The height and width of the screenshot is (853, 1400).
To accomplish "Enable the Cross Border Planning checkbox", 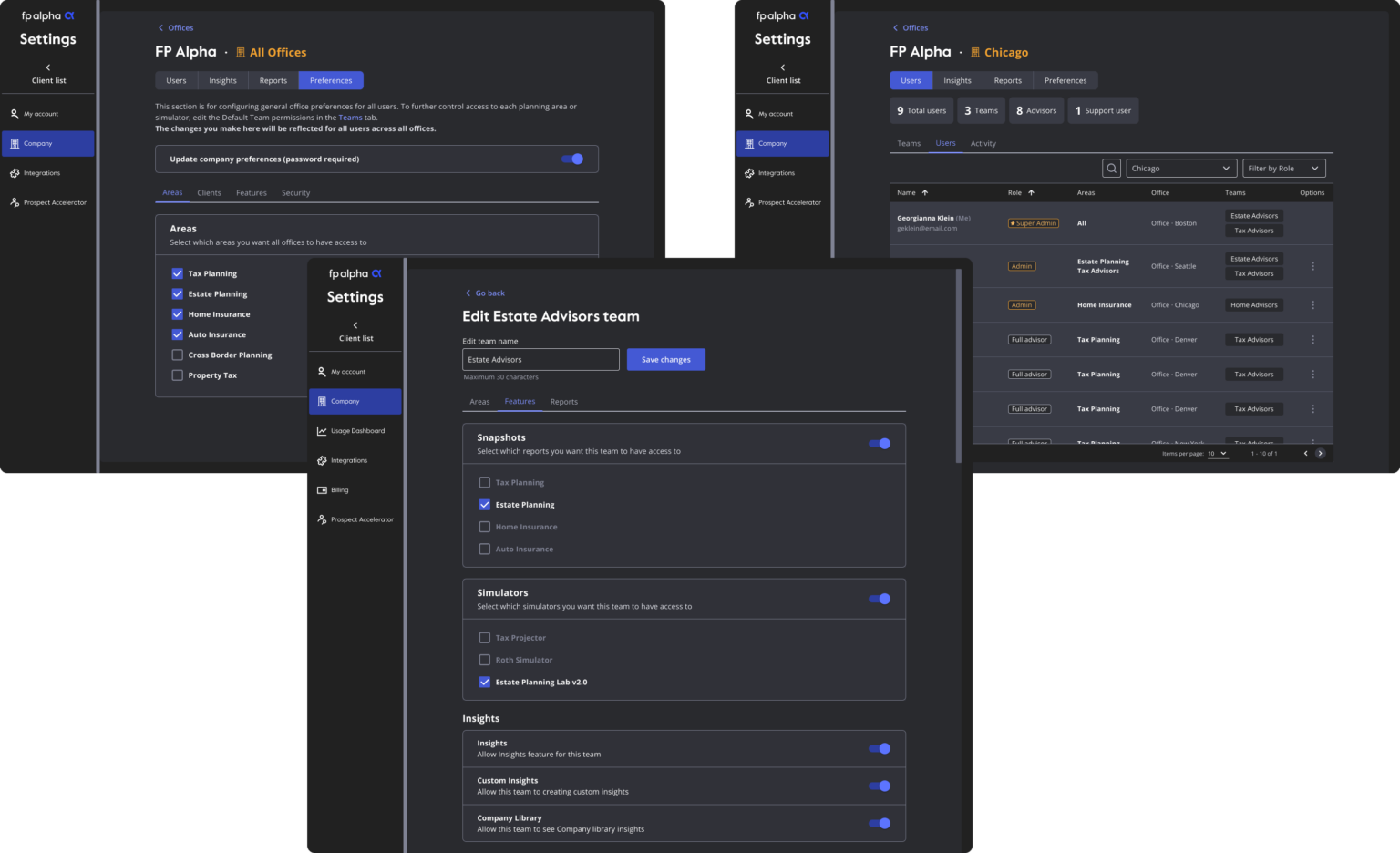I will 177,355.
